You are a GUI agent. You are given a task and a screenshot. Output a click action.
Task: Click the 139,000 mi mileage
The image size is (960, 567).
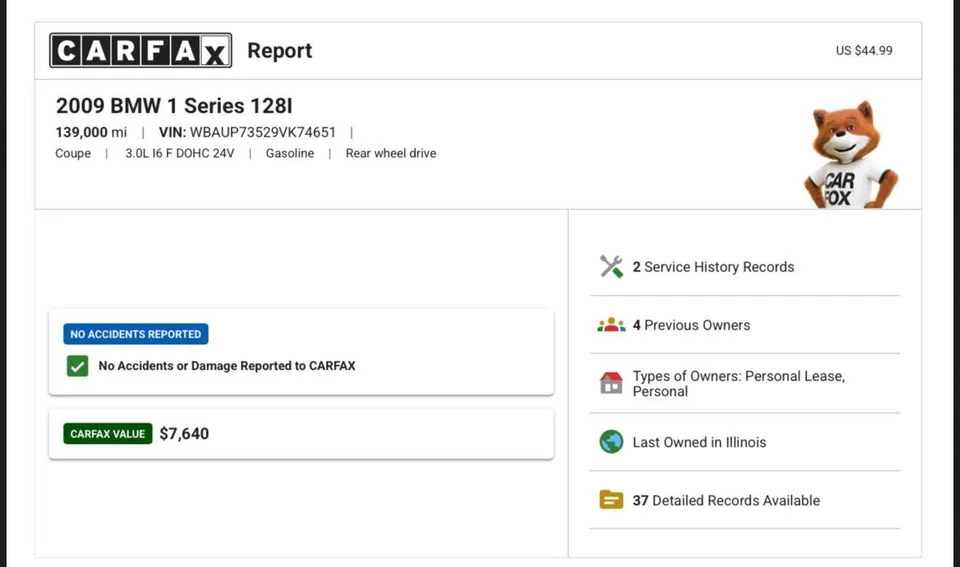point(91,132)
